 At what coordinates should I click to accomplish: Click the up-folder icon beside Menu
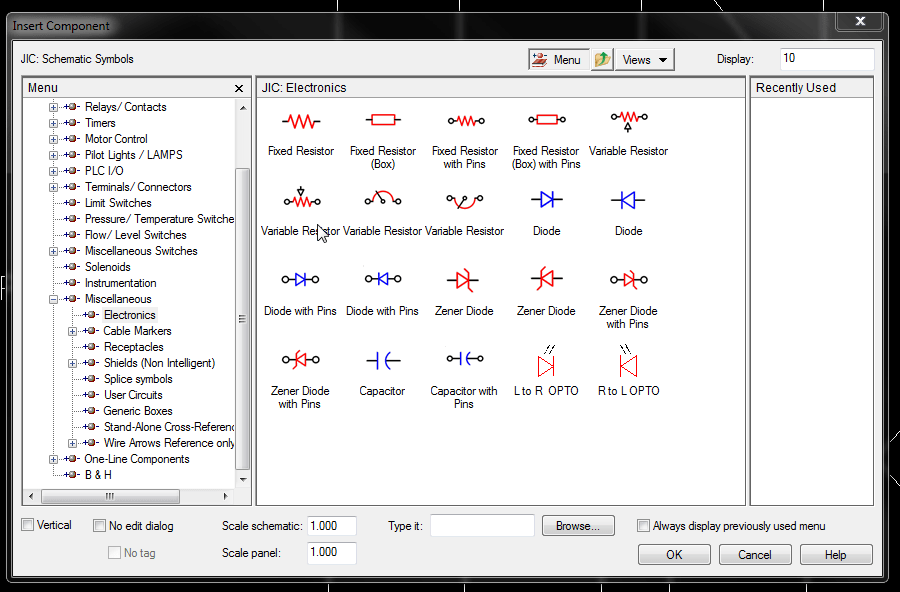click(602, 60)
